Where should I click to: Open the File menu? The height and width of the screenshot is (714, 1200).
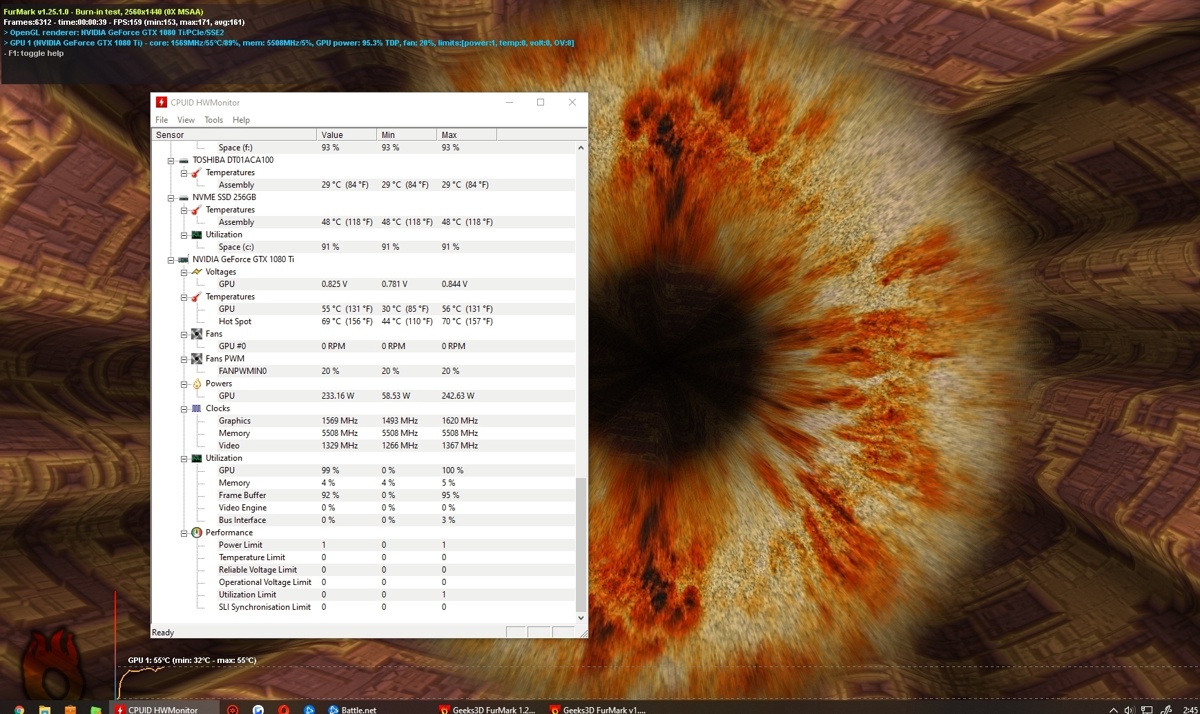(161, 120)
